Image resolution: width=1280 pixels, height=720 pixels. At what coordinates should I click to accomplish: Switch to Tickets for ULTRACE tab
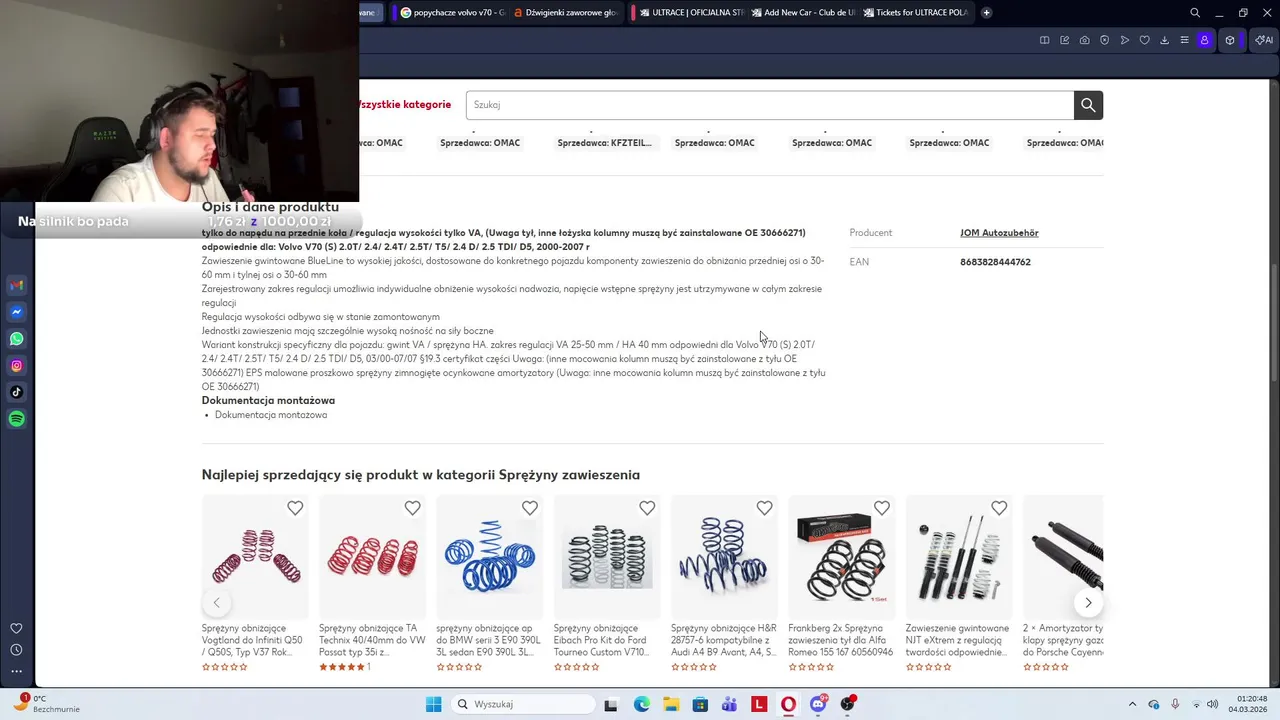pos(915,13)
